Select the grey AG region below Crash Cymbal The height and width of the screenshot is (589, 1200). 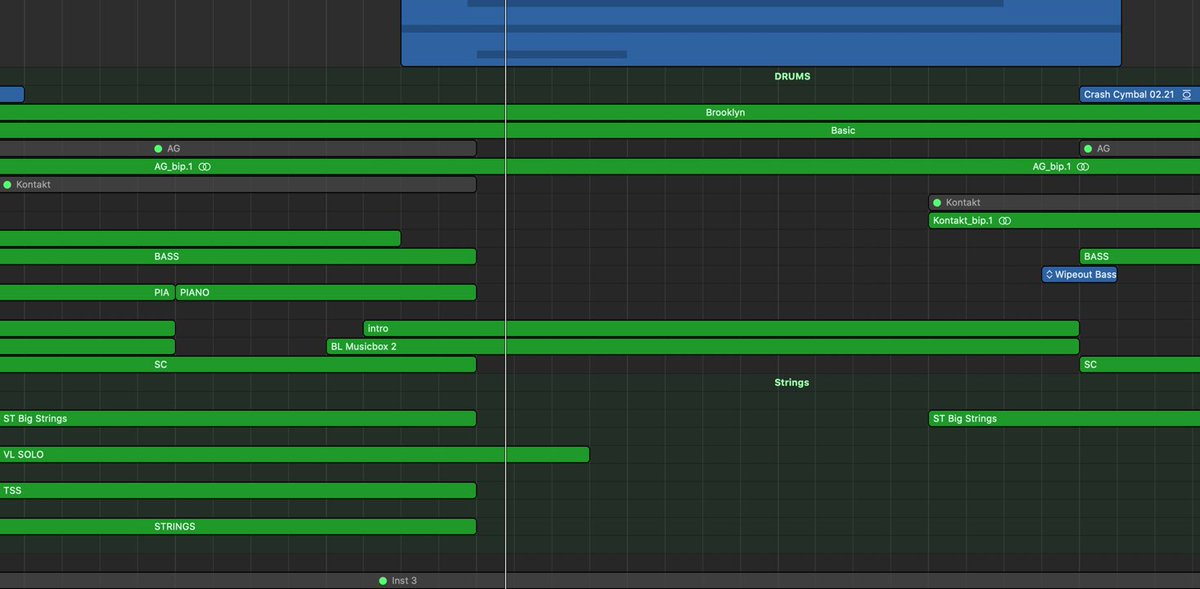(x=1140, y=149)
